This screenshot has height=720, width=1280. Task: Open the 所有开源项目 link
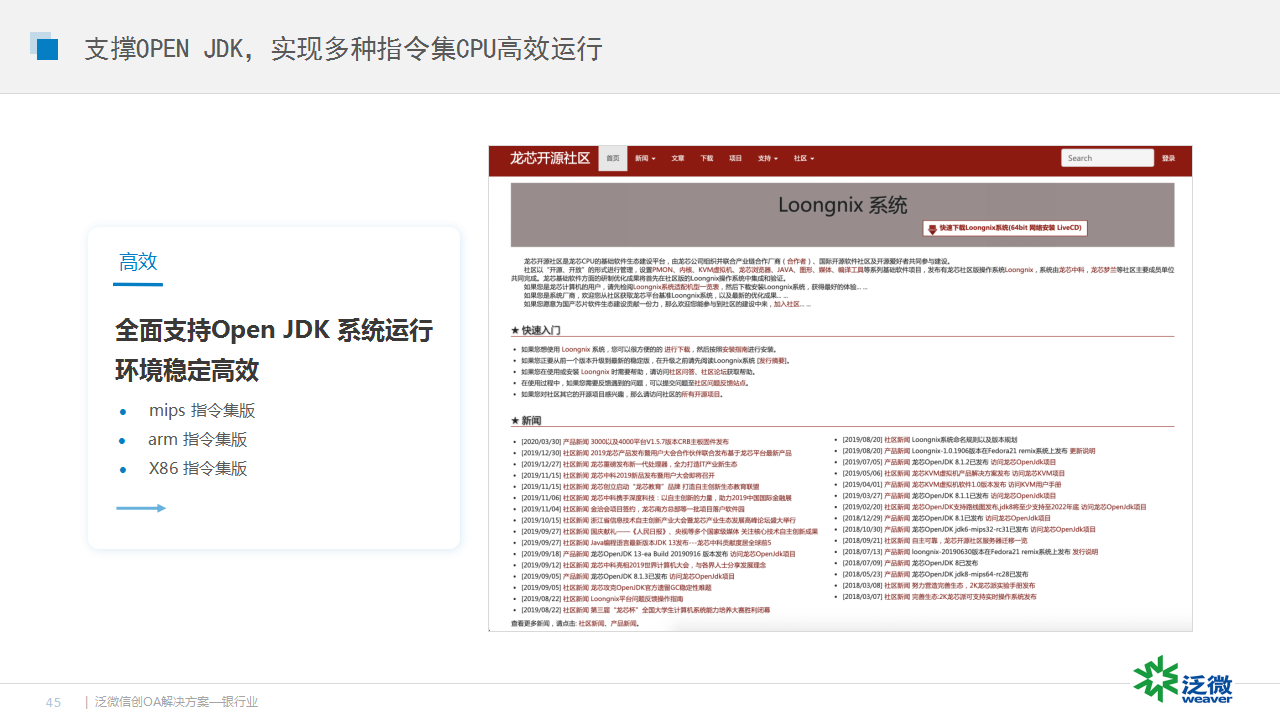[701, 394]
